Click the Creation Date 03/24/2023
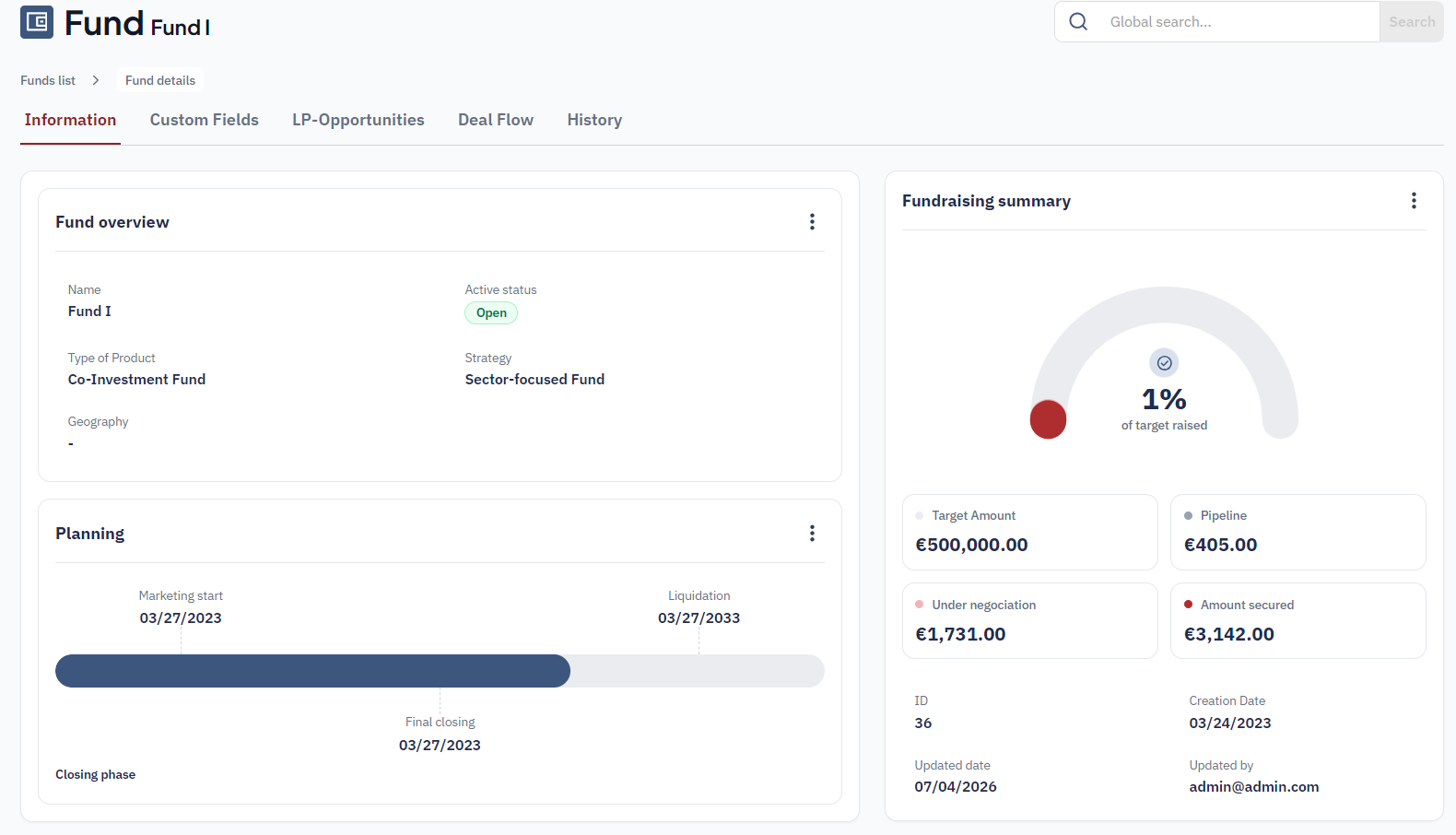This screenshot has height=835, width=1456. coord(1230,723)
